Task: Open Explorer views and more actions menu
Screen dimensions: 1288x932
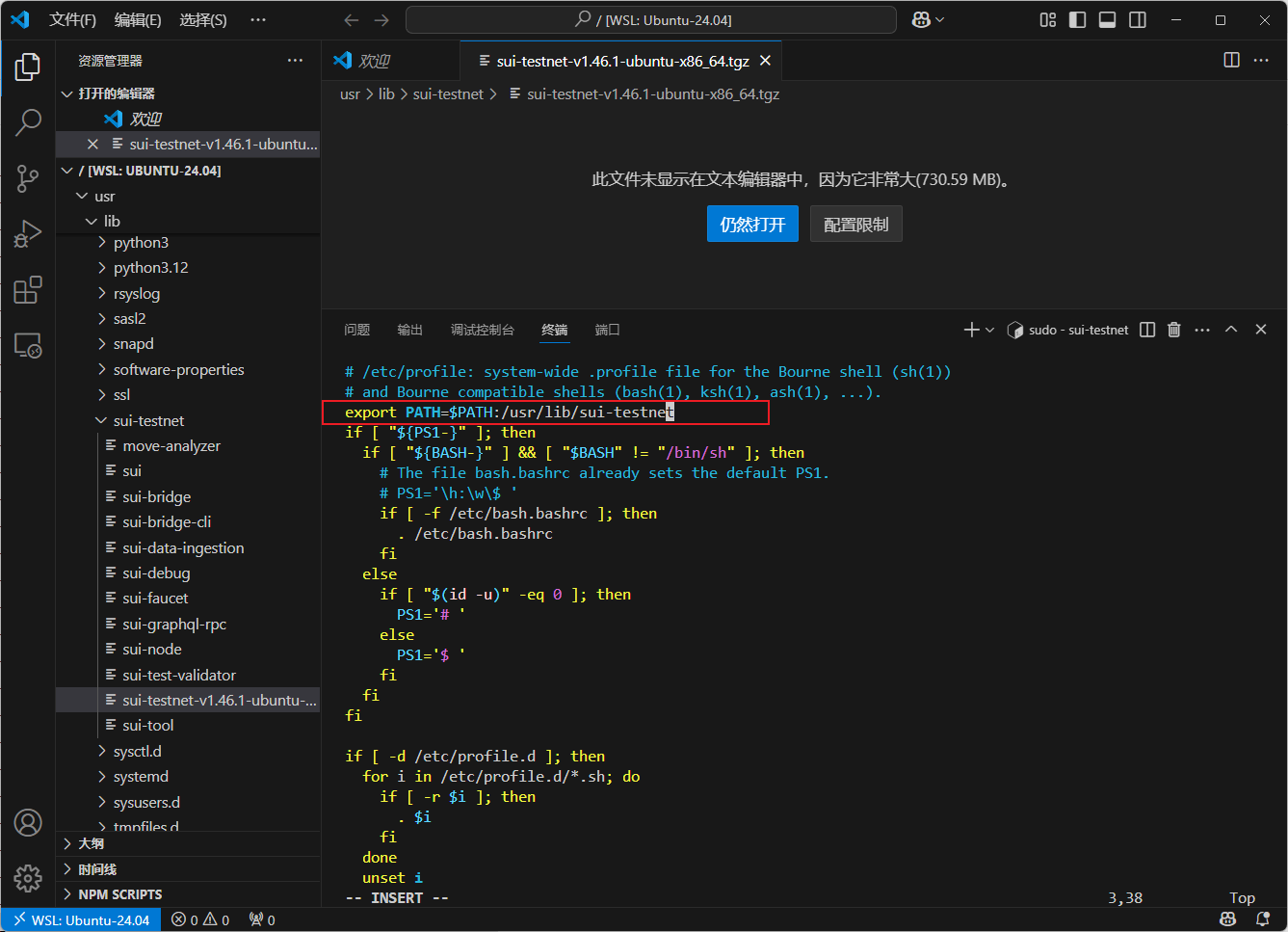Action: point(295,60)
